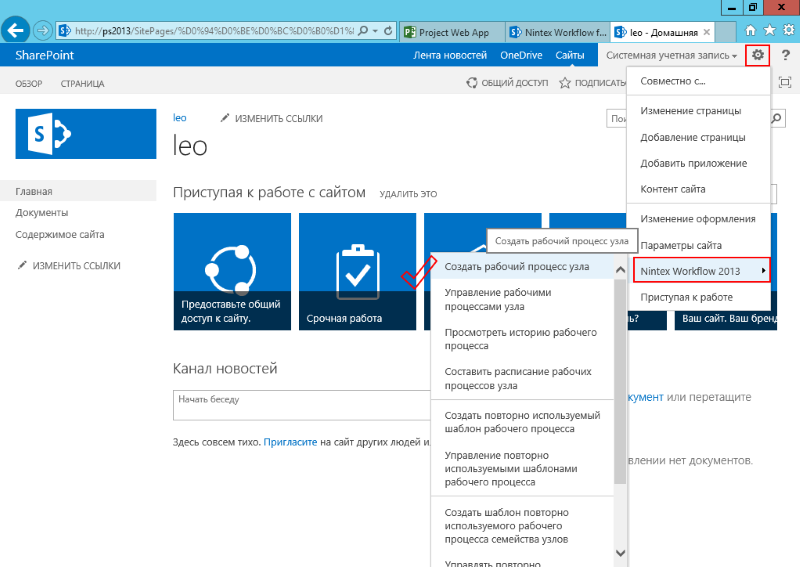Click the focus on content icon
Image resolution: width=800 pixels, height=567 pixels.
click(785, 82)
